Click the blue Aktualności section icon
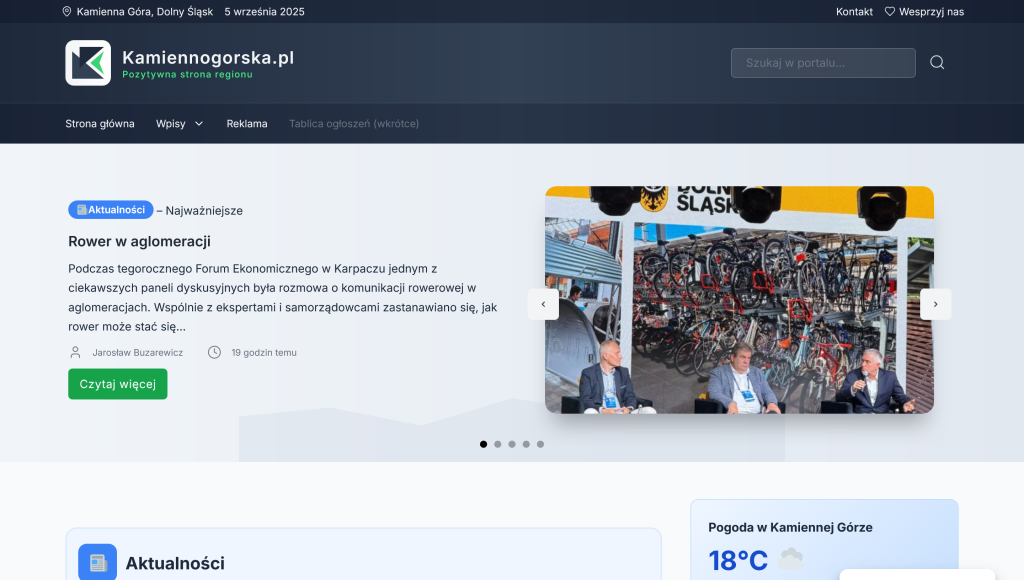The height and width of the screenshot is (580, 1024). click(x=97, y=563)
